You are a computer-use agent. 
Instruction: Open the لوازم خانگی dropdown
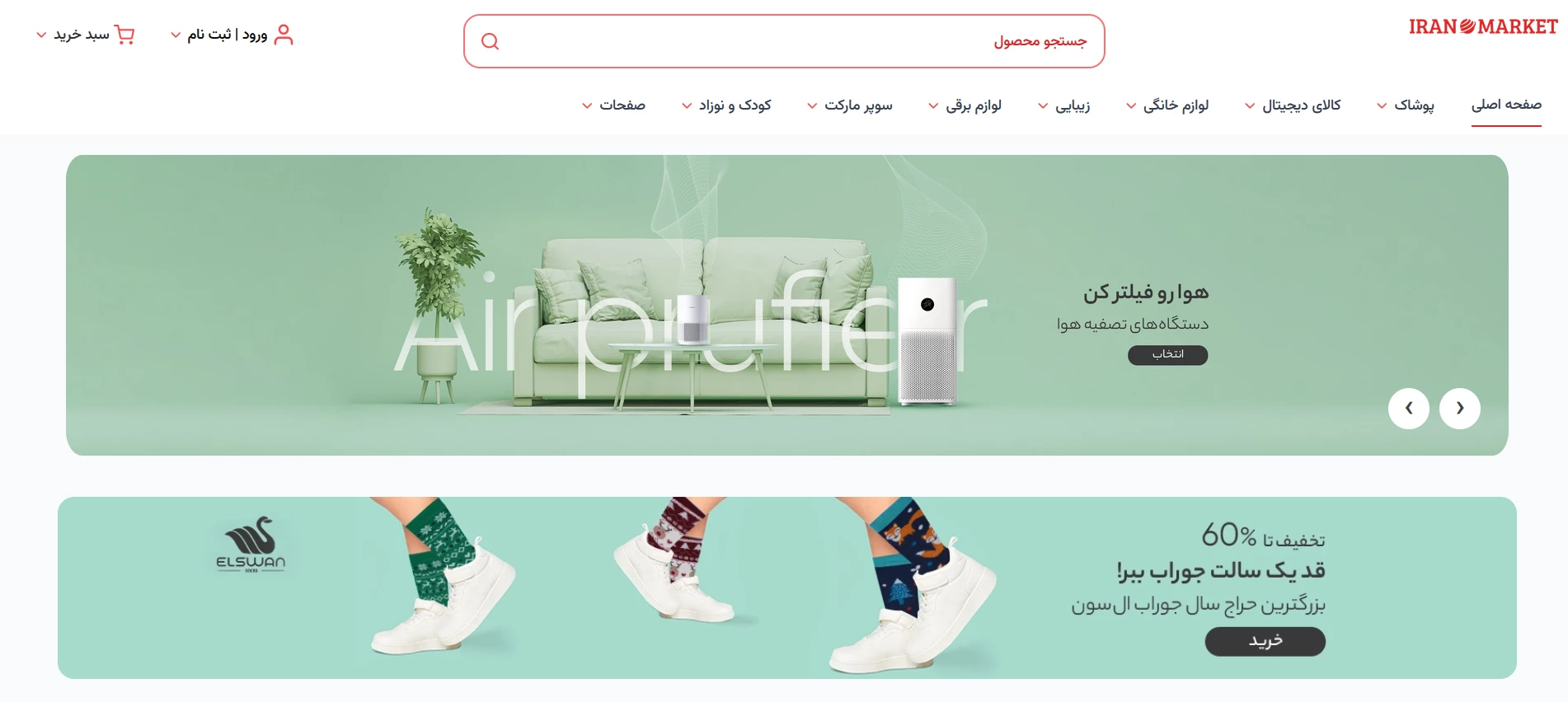coord(1167,105)
